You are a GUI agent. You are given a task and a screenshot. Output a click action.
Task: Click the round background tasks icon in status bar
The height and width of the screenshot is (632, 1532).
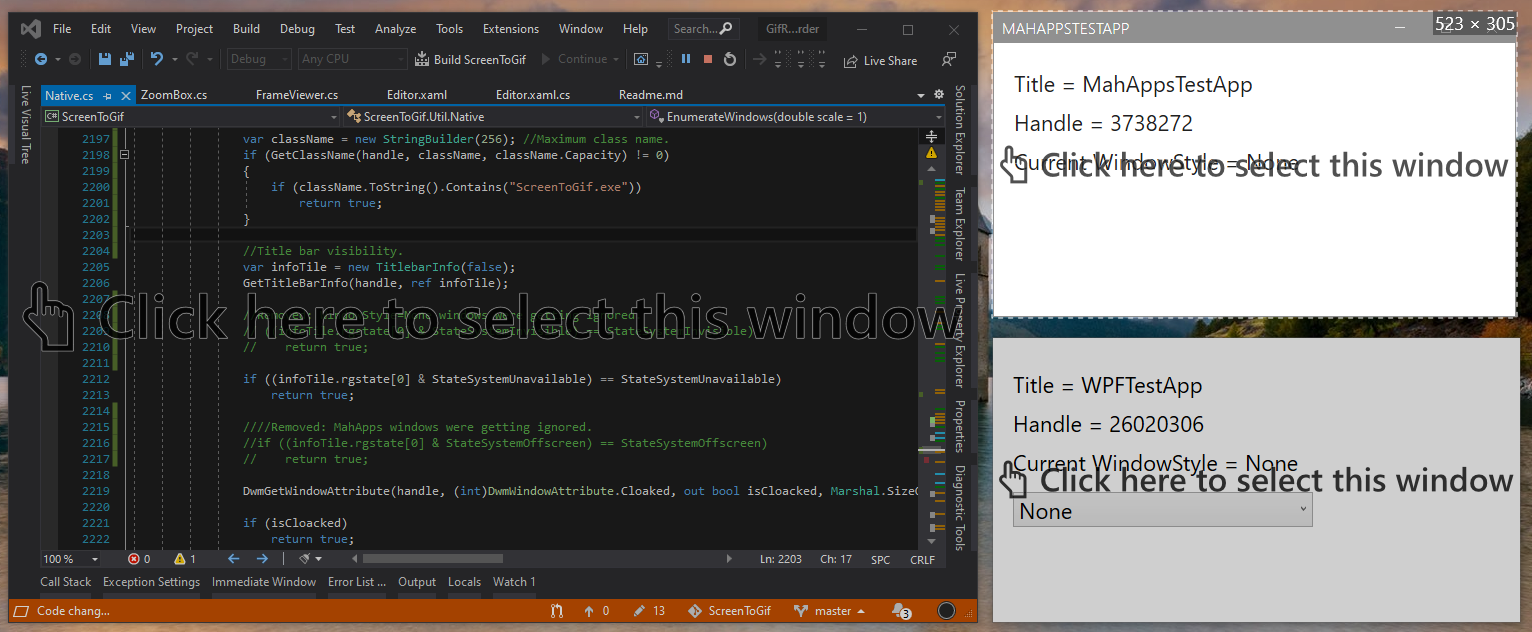point(945,611)
